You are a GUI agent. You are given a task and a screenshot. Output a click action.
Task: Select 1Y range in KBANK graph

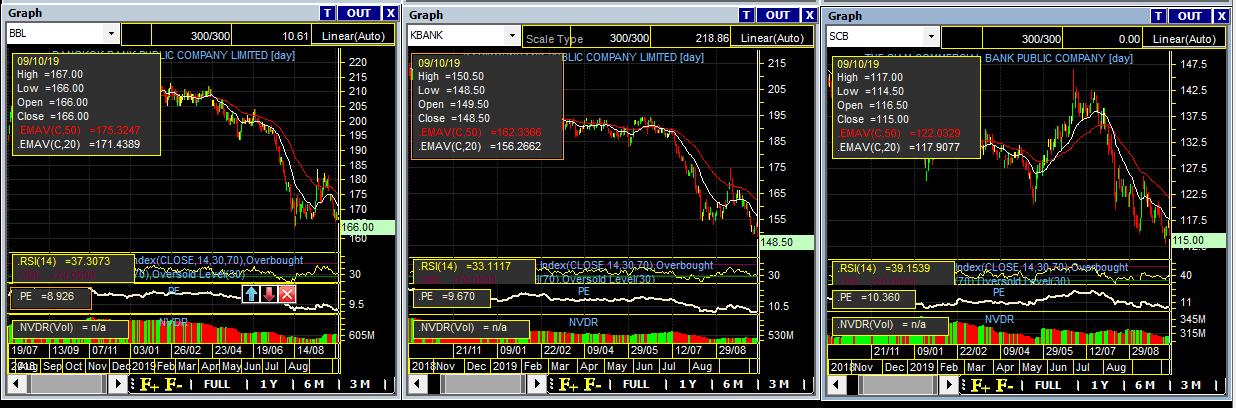pos(687,384)
